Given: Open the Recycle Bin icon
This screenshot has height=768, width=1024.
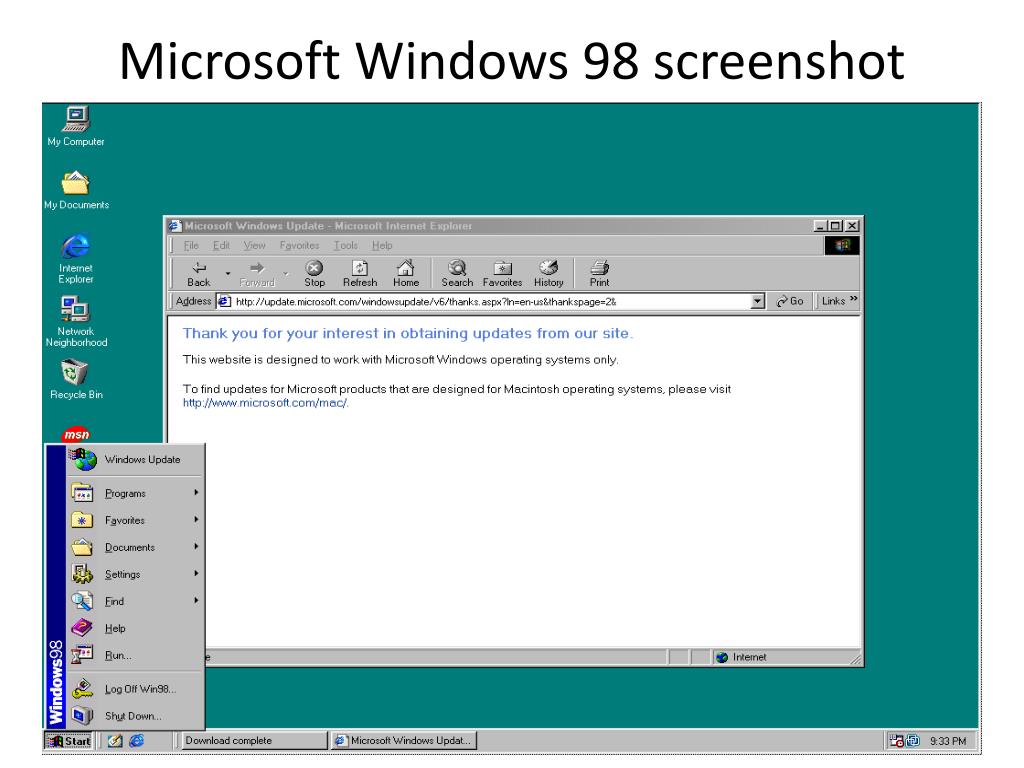Looking at the screenshot, I should pos(76,379).
